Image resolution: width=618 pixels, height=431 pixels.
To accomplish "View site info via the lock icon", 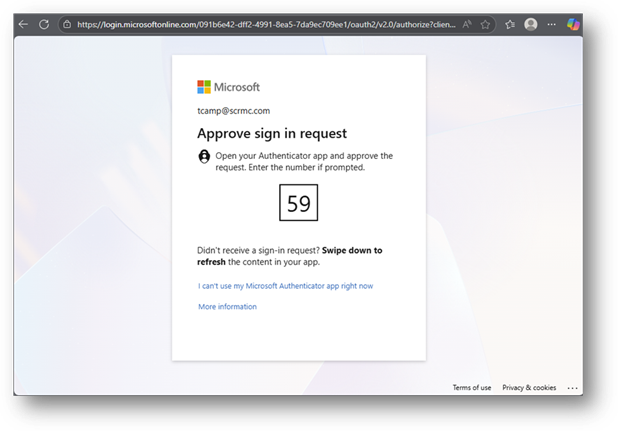I will coord(67,24).
